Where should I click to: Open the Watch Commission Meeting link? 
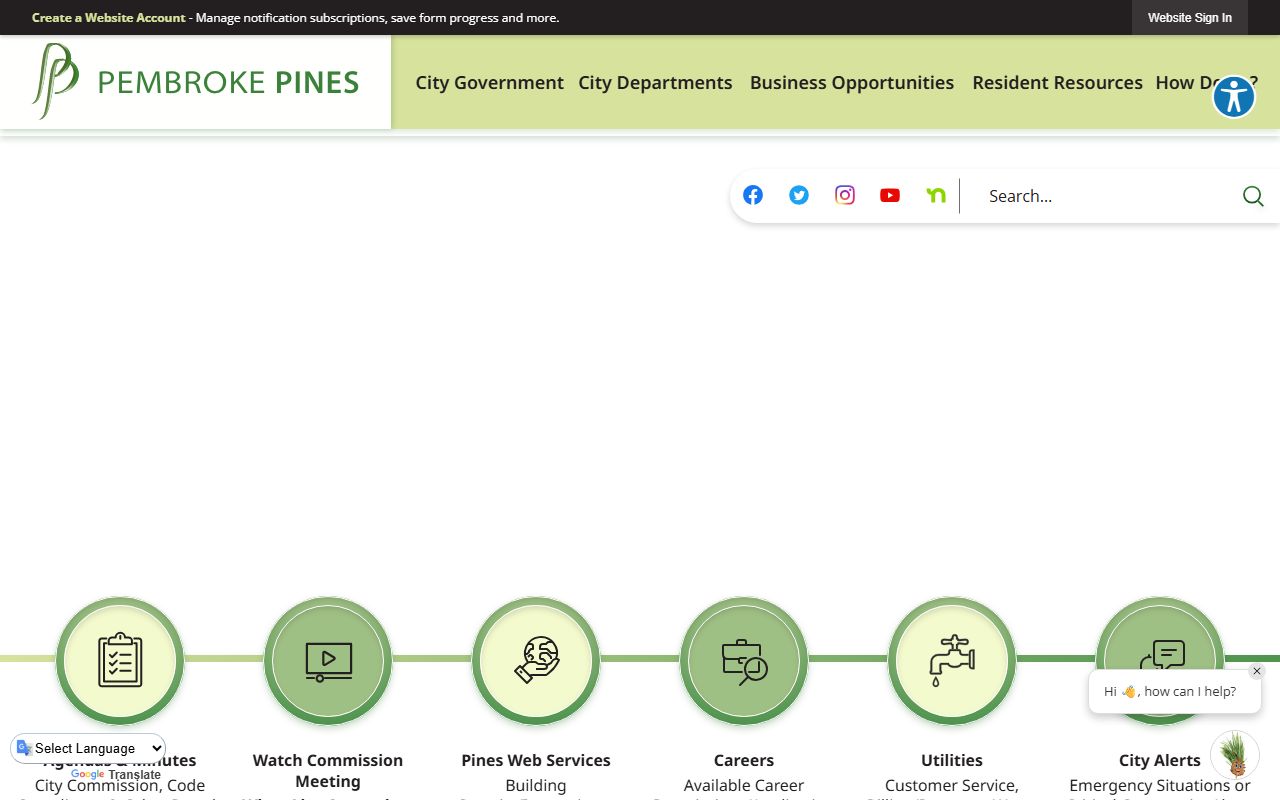(x=328, y=771)
